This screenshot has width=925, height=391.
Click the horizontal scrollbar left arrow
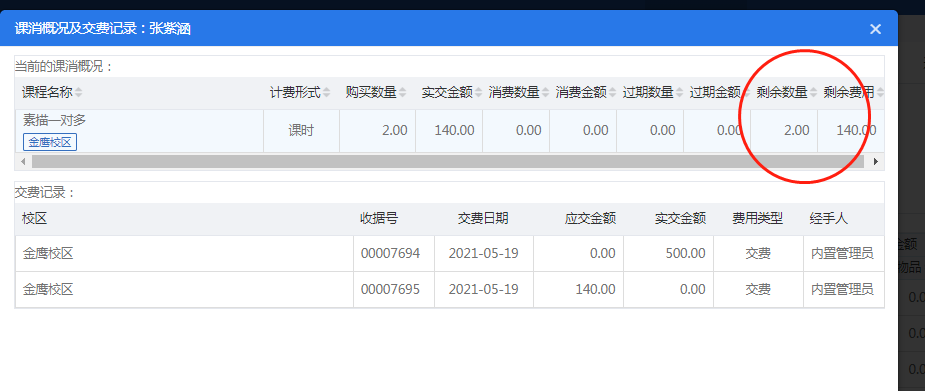[22, 161]
